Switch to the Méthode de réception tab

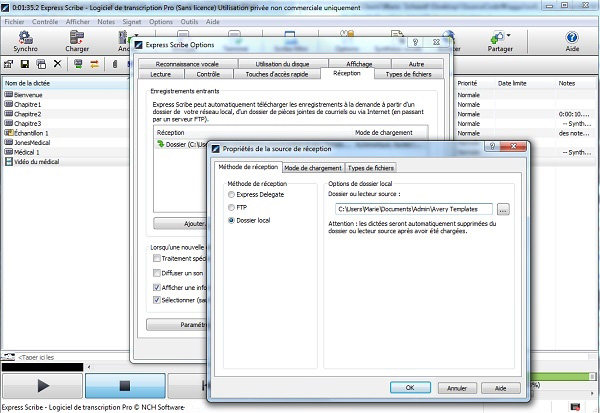(x=248, y=167)
